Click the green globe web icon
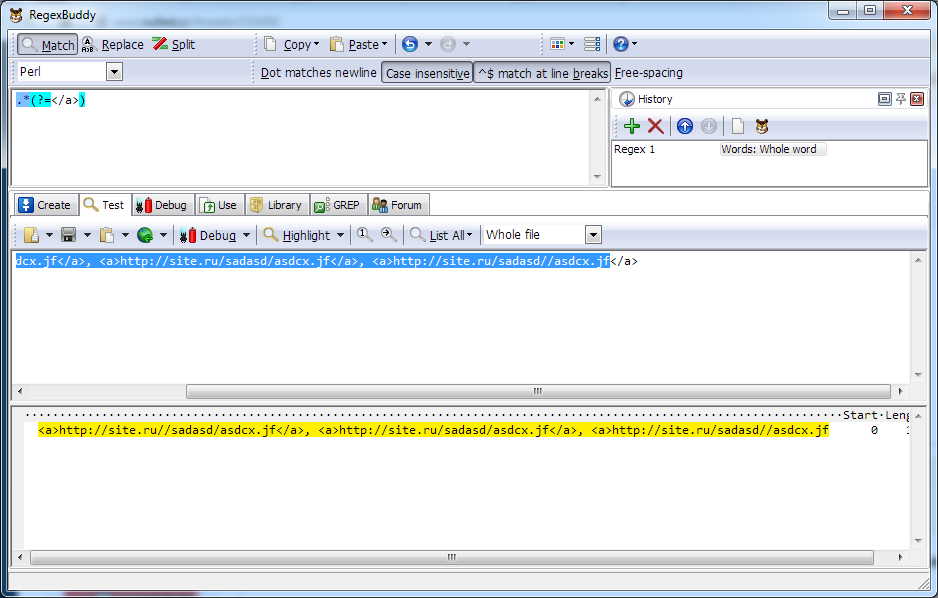Viewport: 938px width, 598px height. (x=145, y=235)
